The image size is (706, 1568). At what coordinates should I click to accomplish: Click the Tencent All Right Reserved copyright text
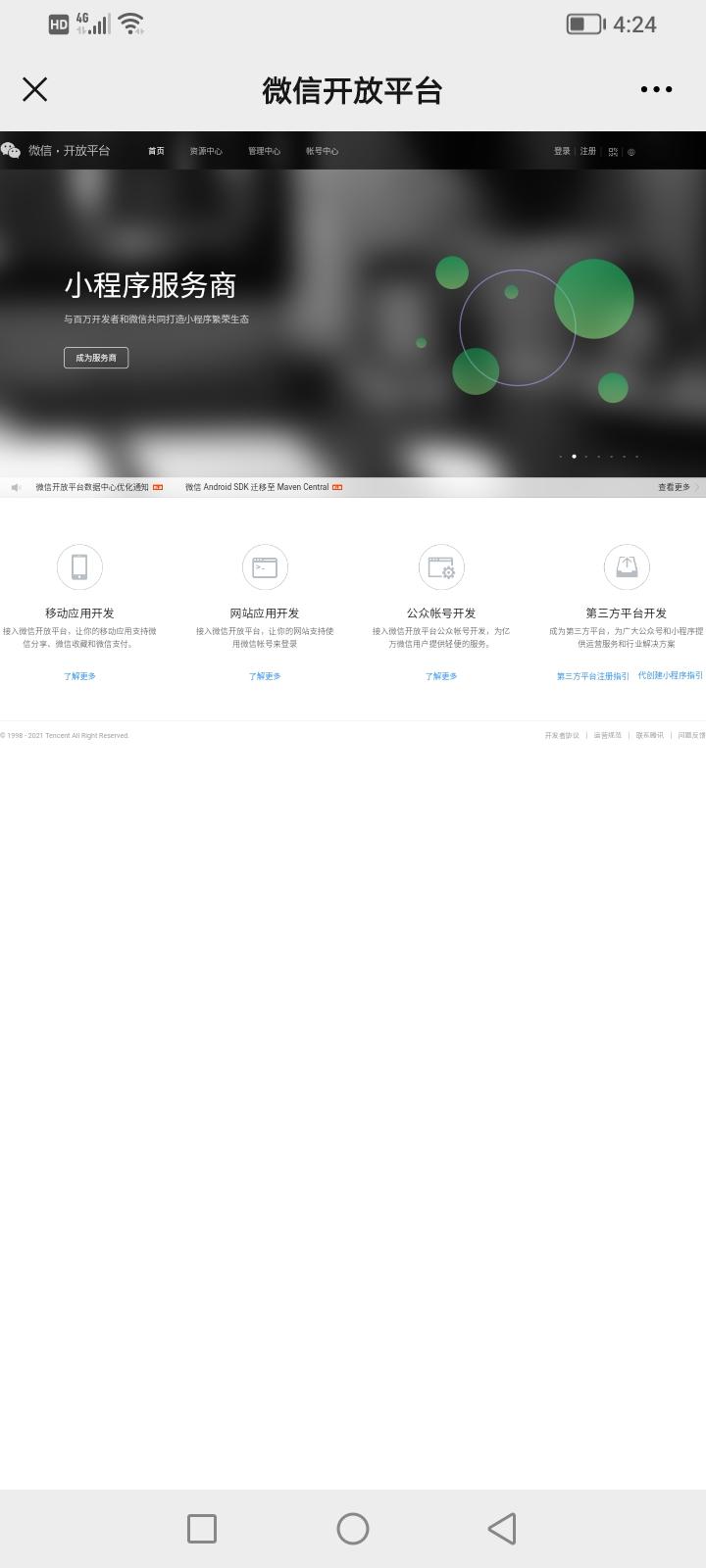(65, 735)
